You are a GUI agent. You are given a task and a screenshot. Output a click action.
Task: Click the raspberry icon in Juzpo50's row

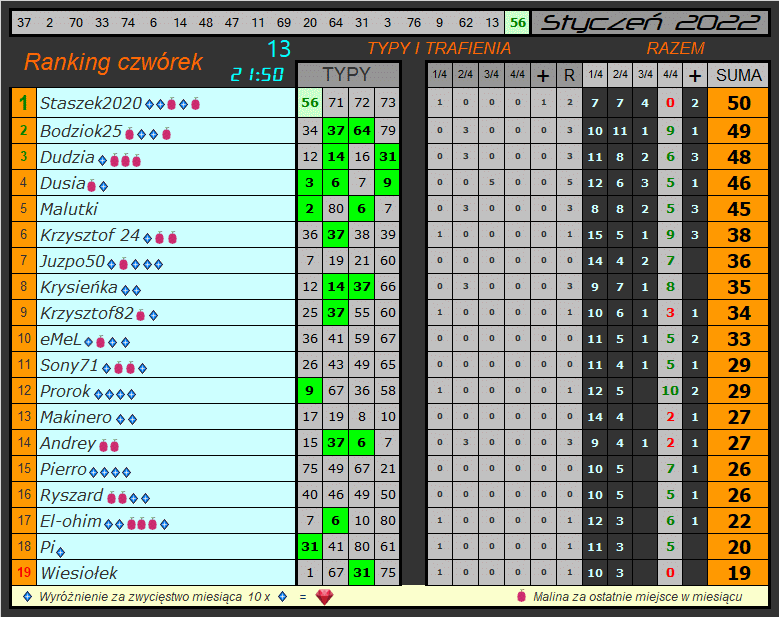click(x=124, y=263)
